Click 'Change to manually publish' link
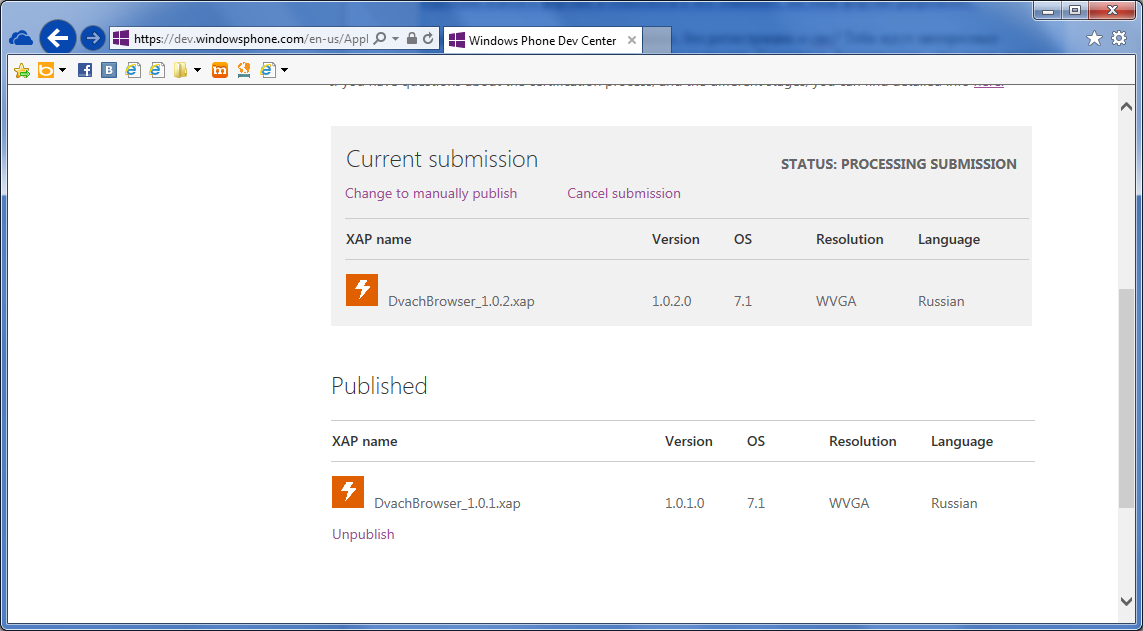 tap(431, 193)
